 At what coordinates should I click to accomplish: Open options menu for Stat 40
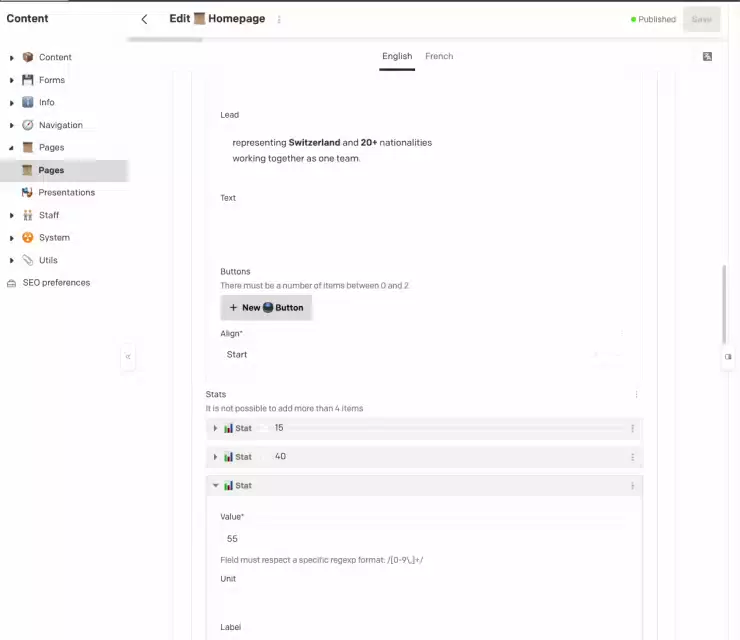[632, 457]
